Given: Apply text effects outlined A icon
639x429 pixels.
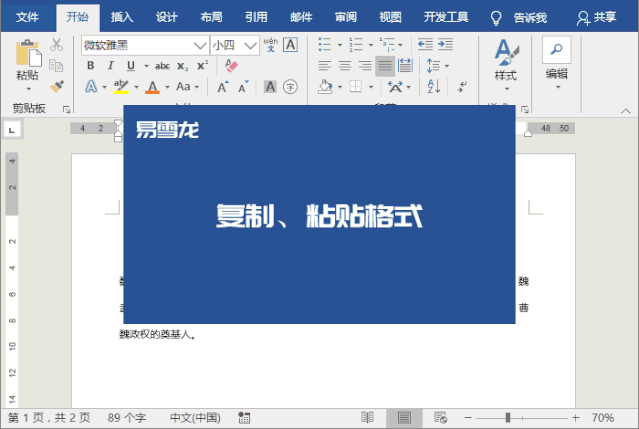Looking at the screenshot, I should [x=91, y=87].
